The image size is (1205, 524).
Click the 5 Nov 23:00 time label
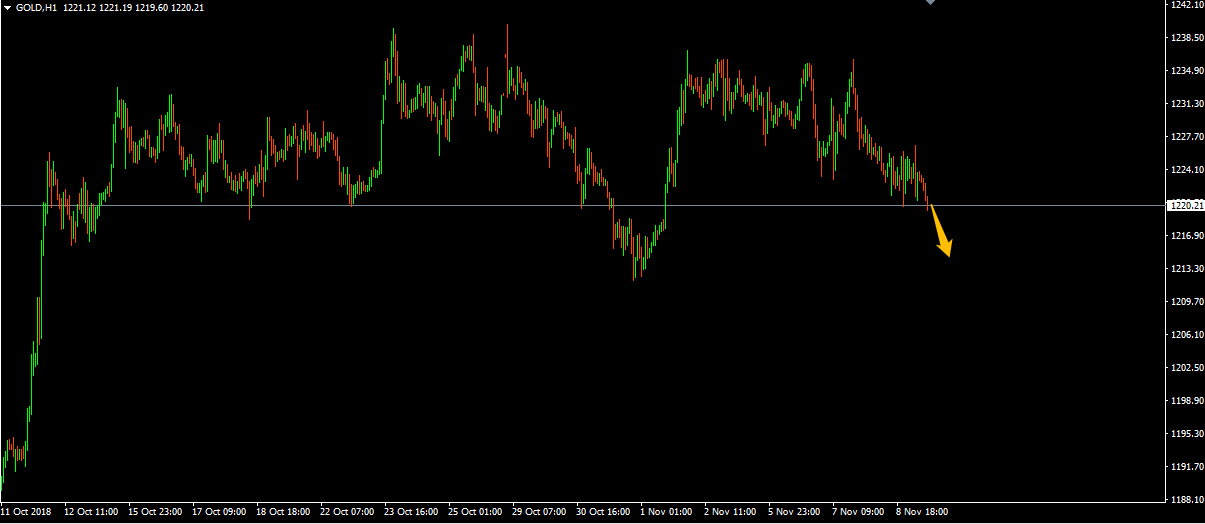(794, 512)
